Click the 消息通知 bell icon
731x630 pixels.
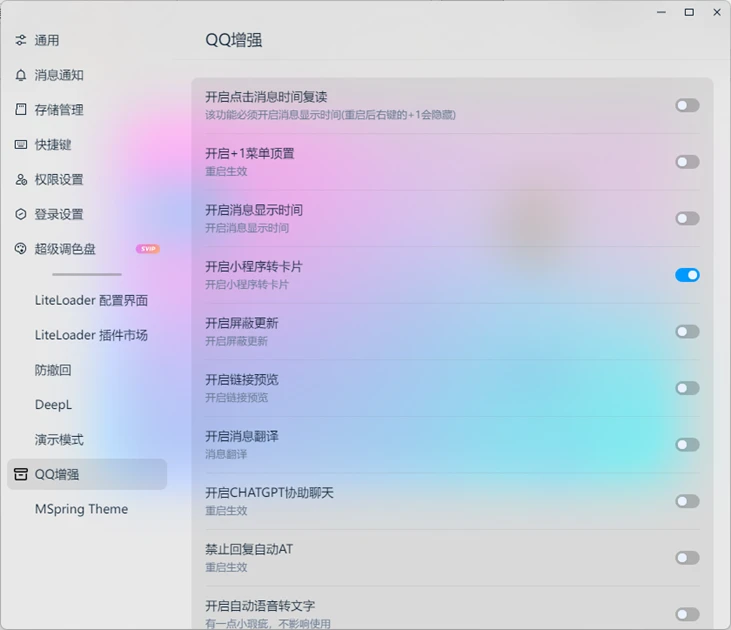[21, 75]
